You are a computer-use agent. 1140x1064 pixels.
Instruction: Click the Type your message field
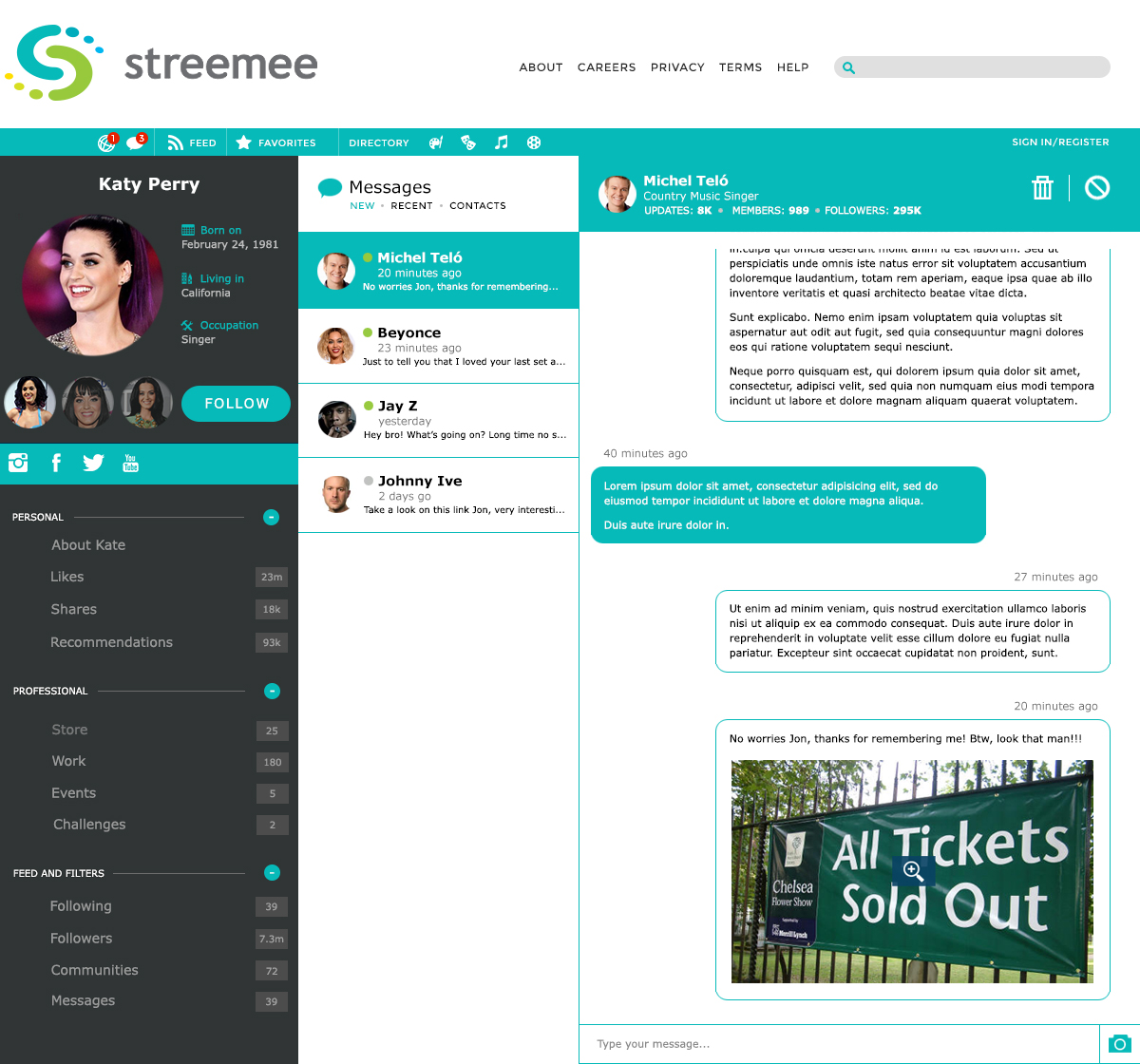tap(839, 1044)
